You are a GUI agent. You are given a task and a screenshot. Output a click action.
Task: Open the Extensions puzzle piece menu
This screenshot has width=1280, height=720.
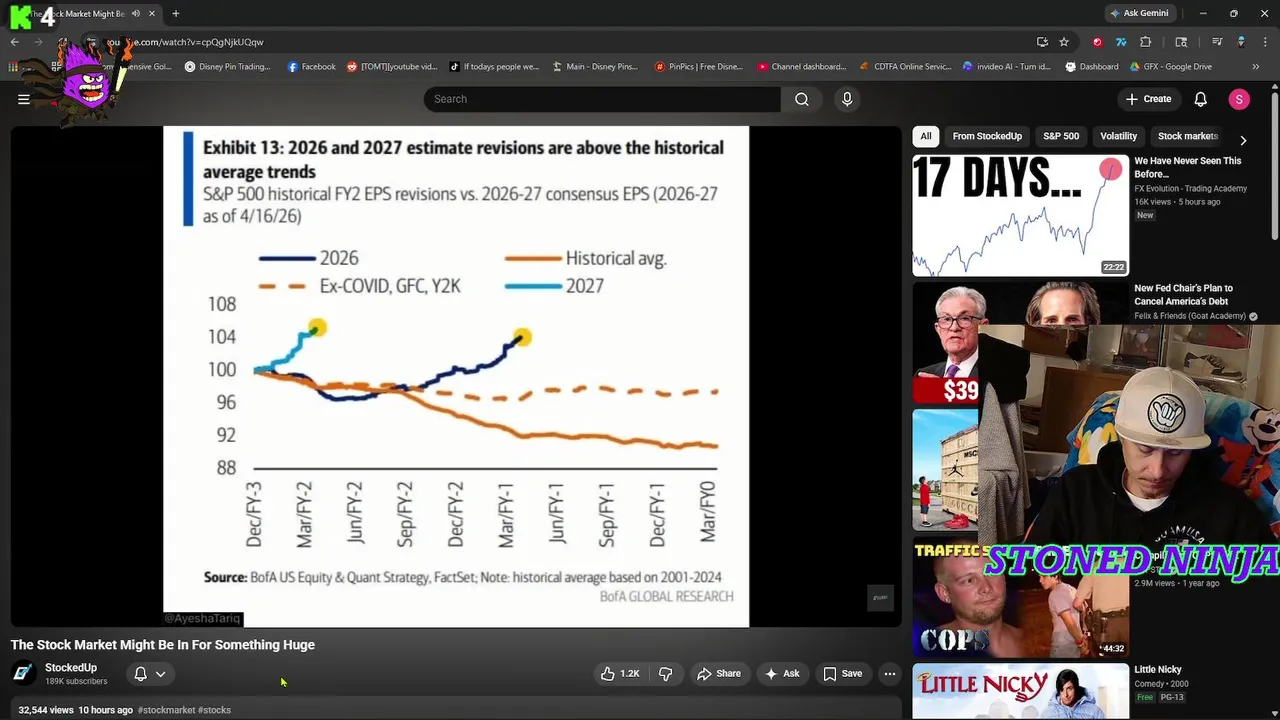coord(1146,42)
